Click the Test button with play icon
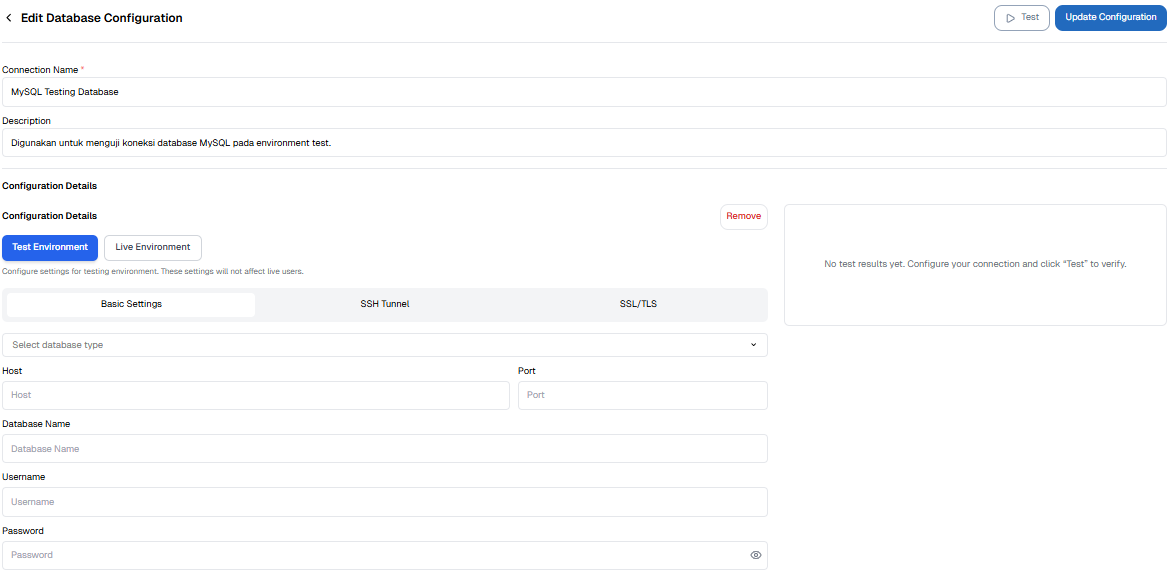This screenshot has height=573, width=1171. 1022,18
